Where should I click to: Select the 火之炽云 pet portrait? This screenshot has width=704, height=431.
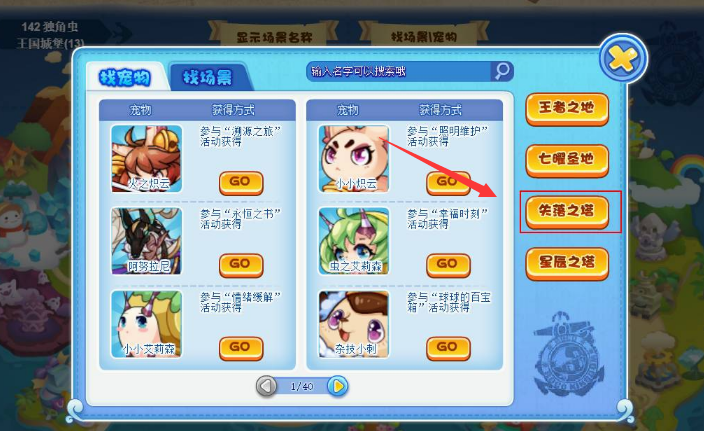(x=147, y=159)
